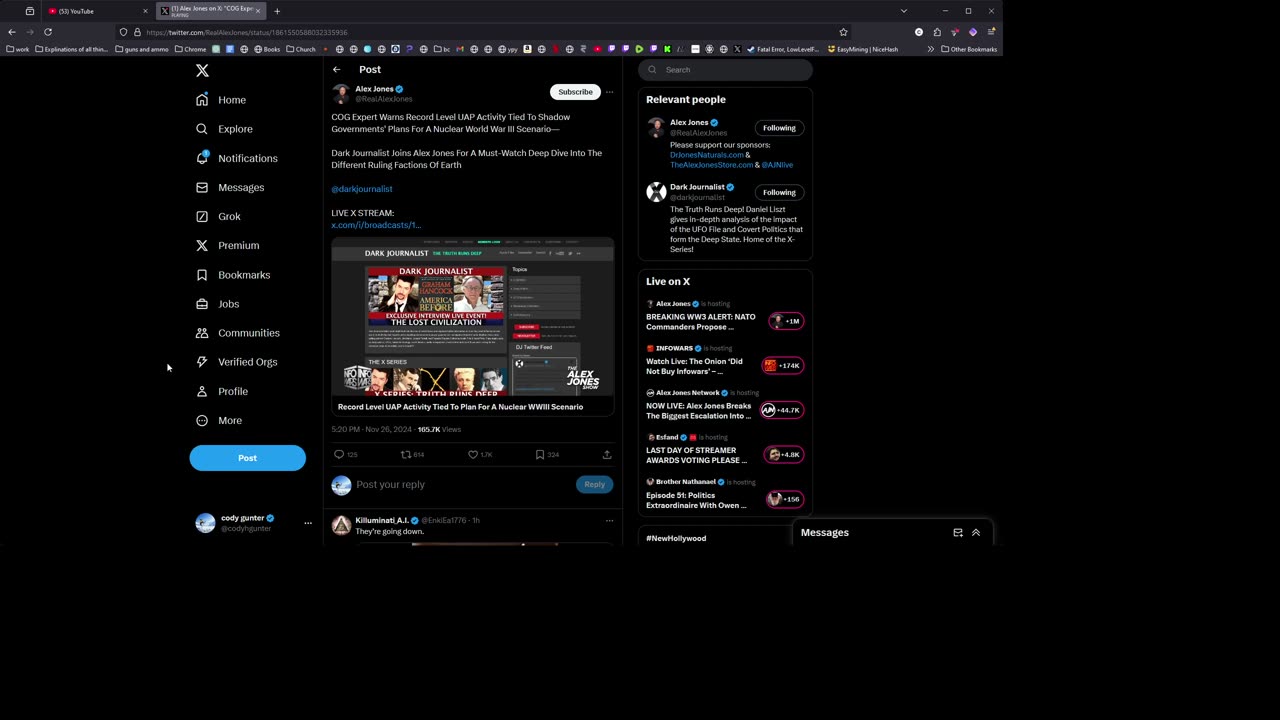Open the @darkjournalist mention link

click(362, 189)
